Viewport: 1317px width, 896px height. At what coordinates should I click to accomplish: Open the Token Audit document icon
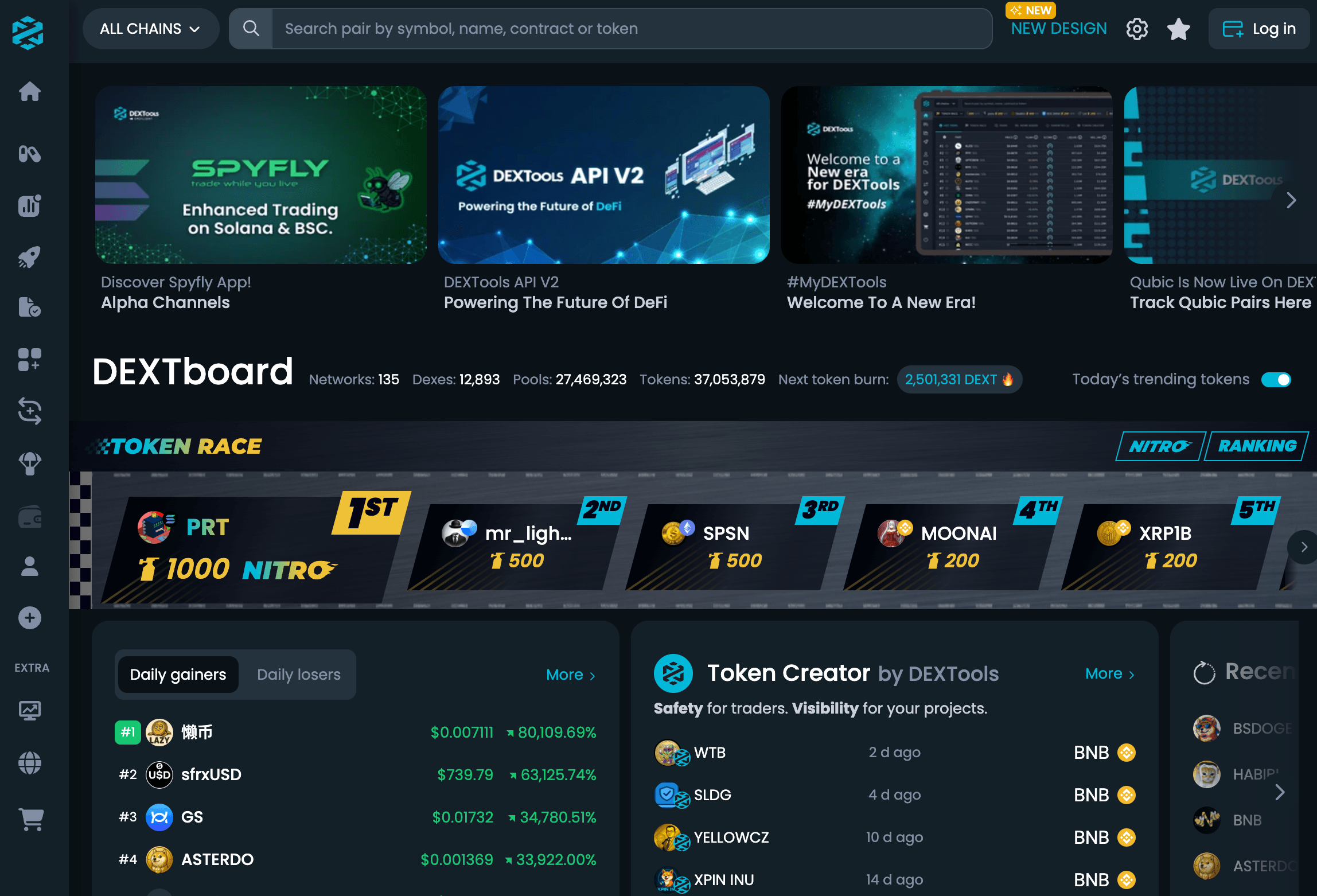[x=30, y=308]
